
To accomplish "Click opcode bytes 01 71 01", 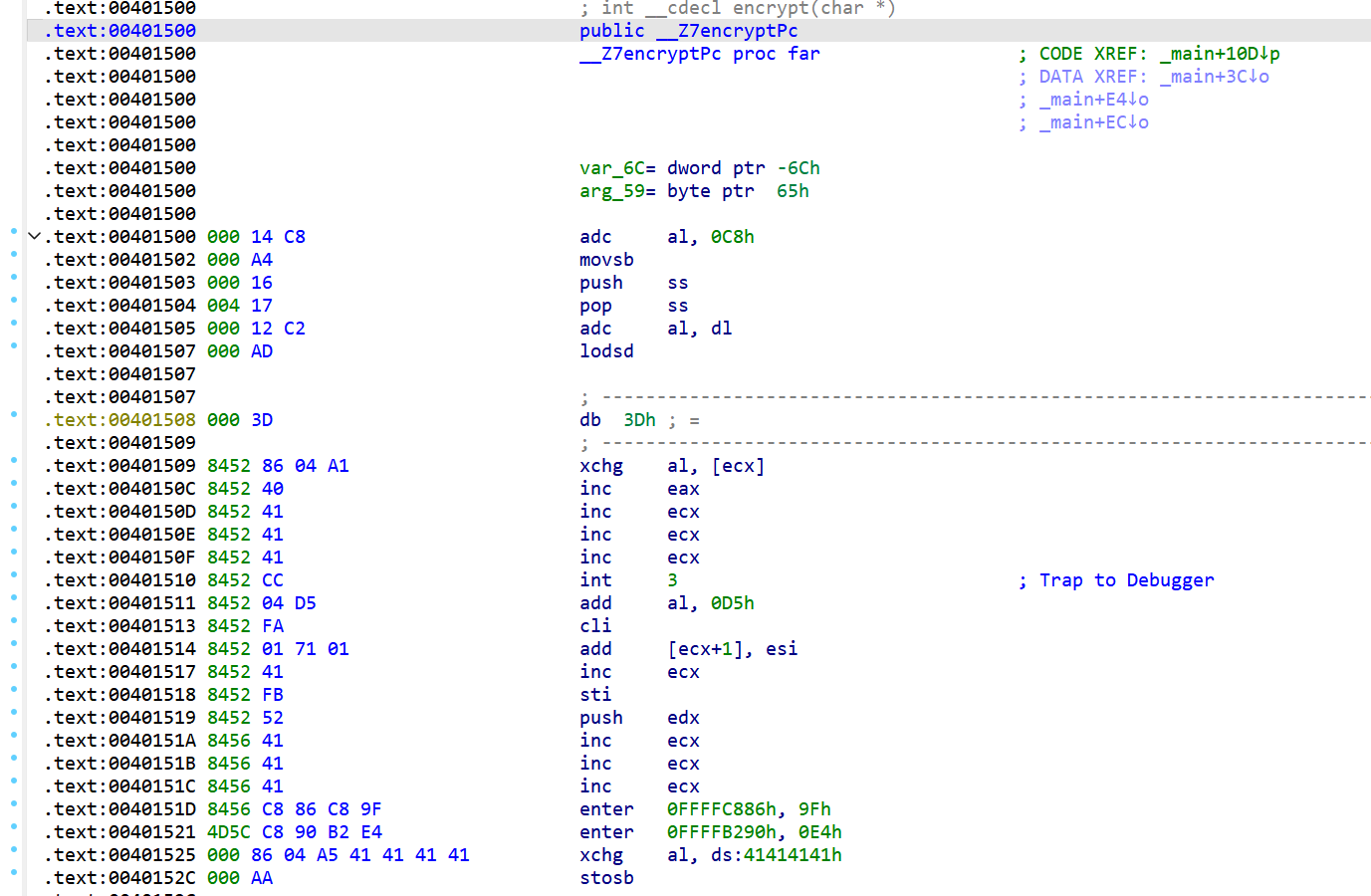I will coord(306,649).
